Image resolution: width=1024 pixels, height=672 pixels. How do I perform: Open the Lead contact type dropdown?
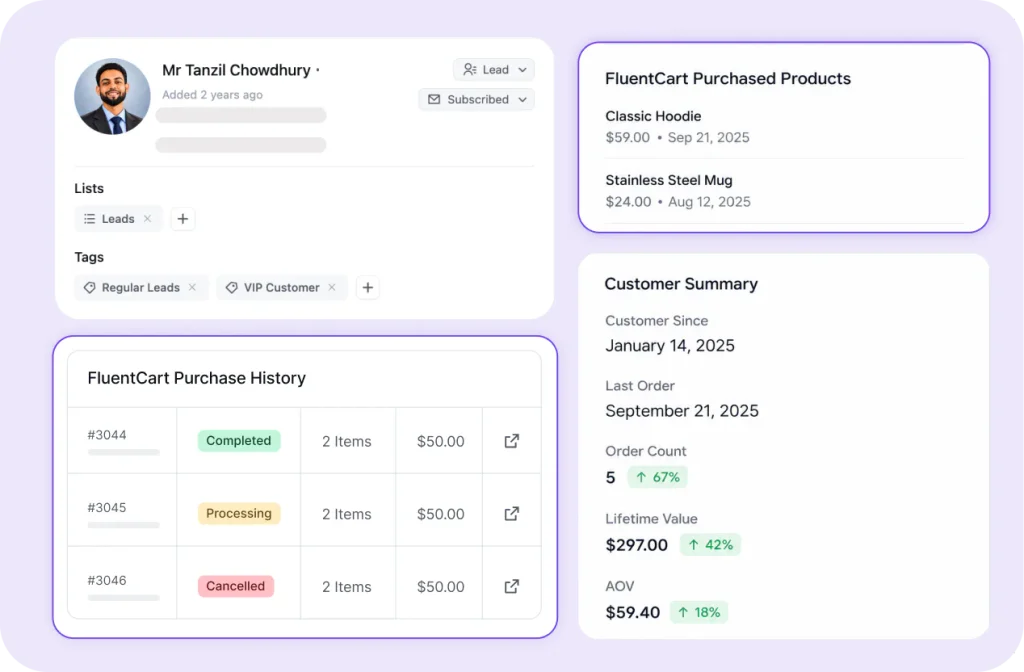(494, 69)
